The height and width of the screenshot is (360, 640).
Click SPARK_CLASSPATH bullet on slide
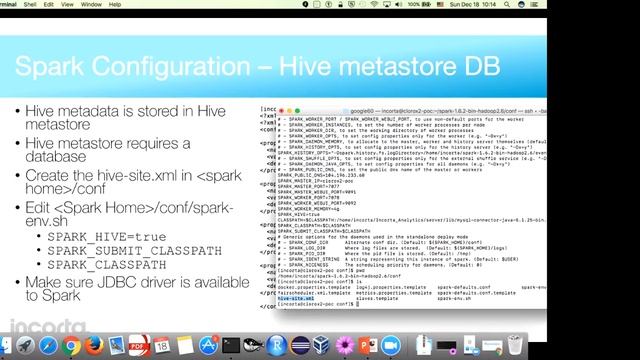(107, 265)
